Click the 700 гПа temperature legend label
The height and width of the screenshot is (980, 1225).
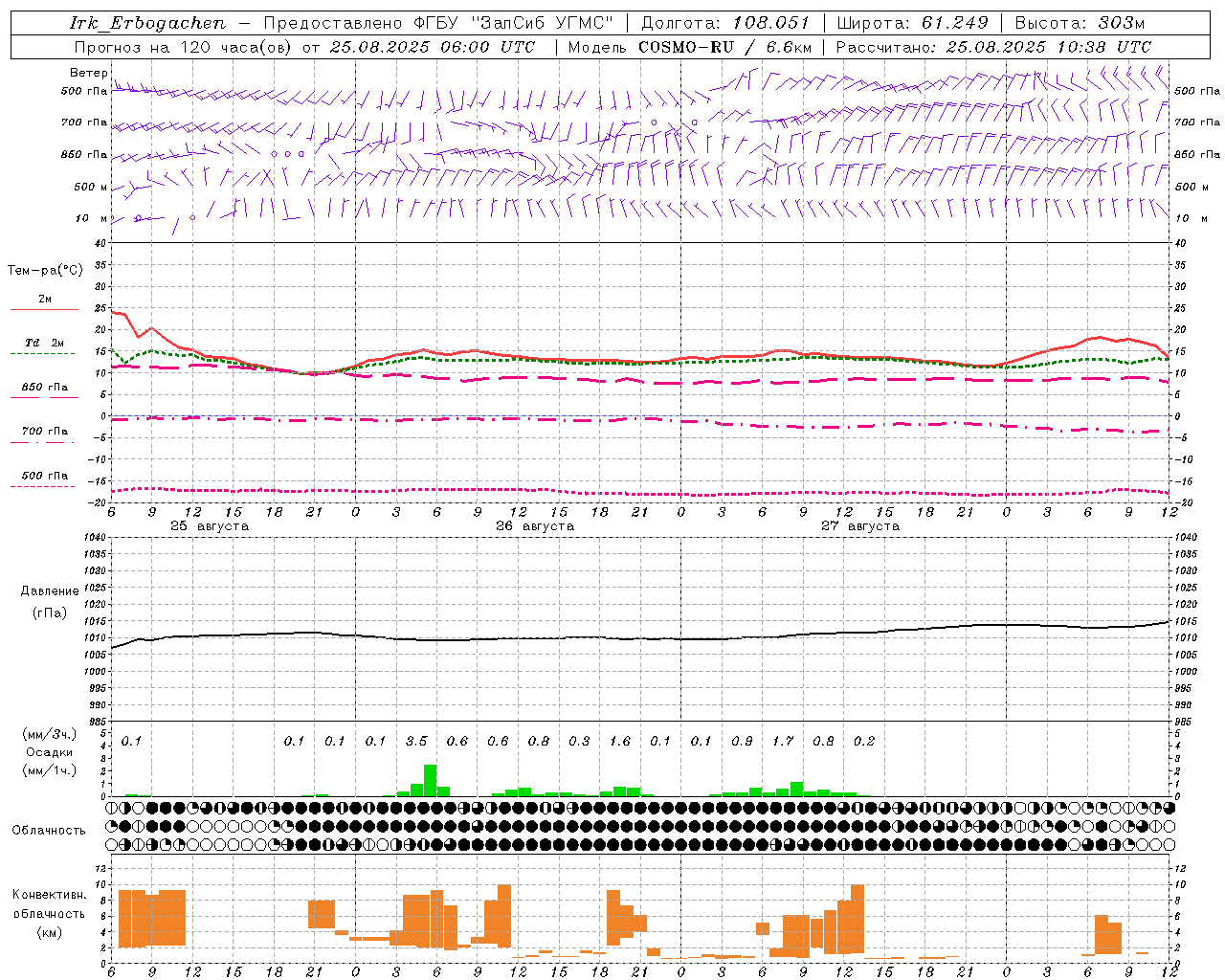point(45,432)
